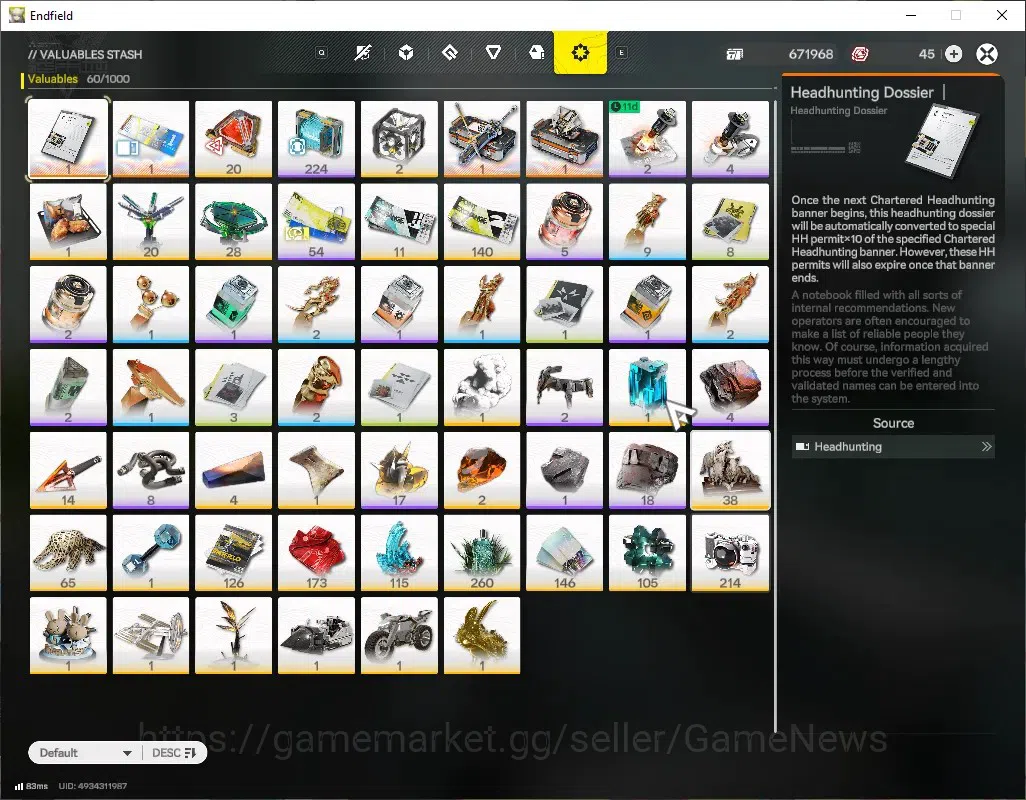Click the E next-tab key hint
1026x800 pixels.
coord(622,52)
